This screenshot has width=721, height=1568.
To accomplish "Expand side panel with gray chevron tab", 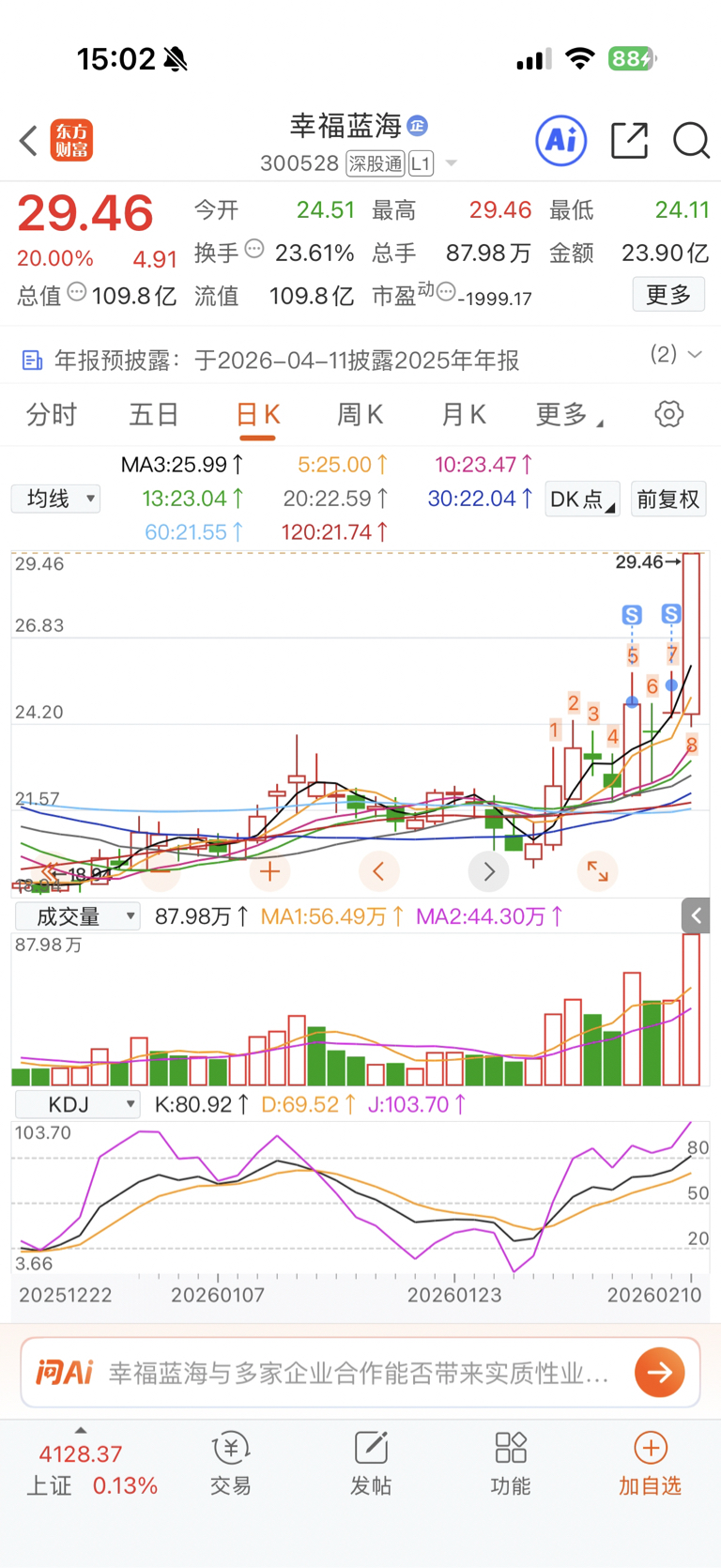I will tap(696, 915).
